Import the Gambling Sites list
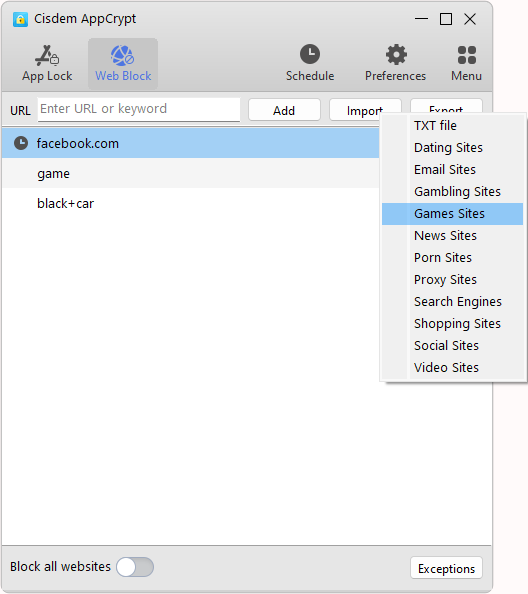The height and width of the screenshot is (594, 528). point(452,191)
